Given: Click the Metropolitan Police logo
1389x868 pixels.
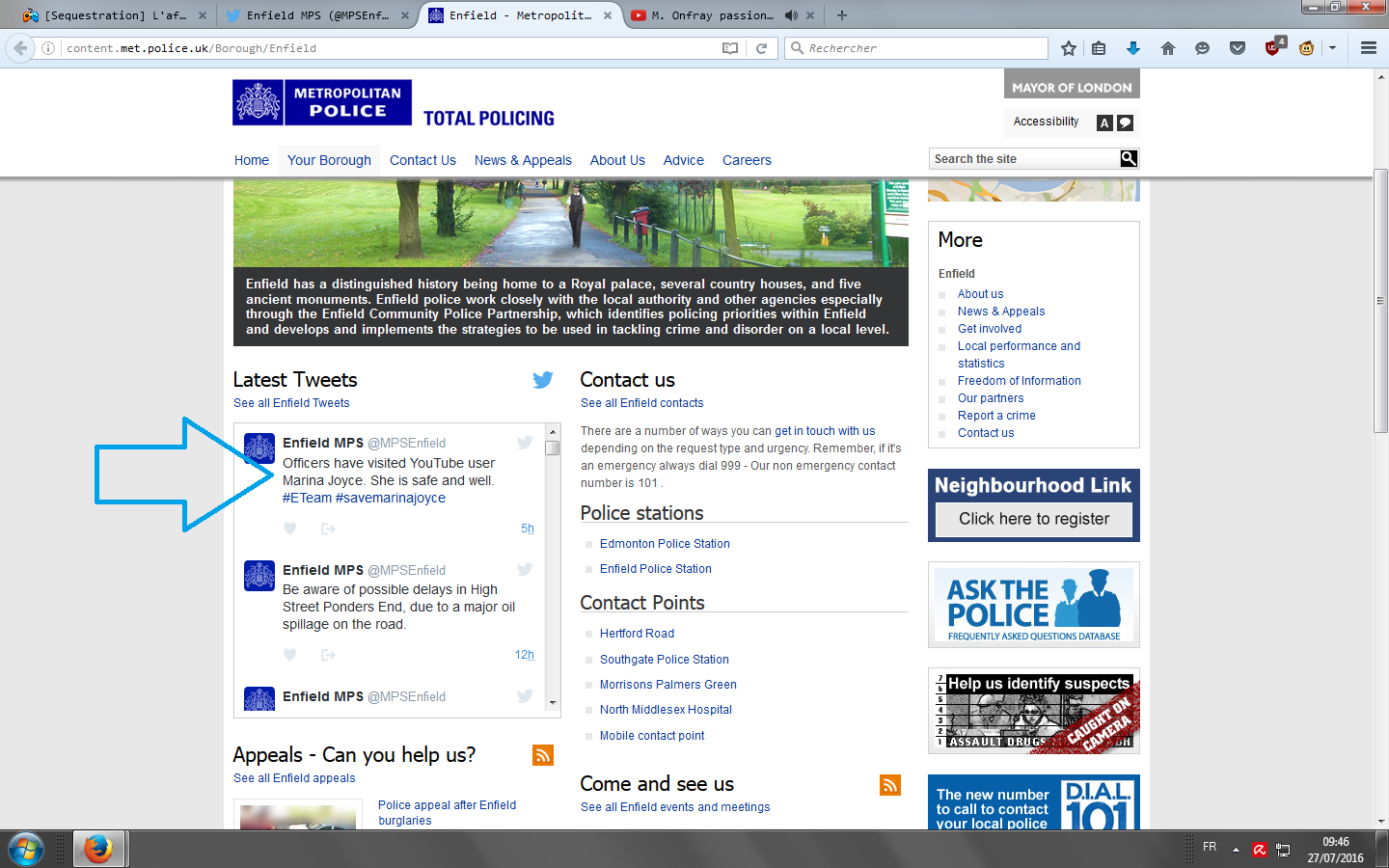Looking at the screenshot, I should click(322, 102).
